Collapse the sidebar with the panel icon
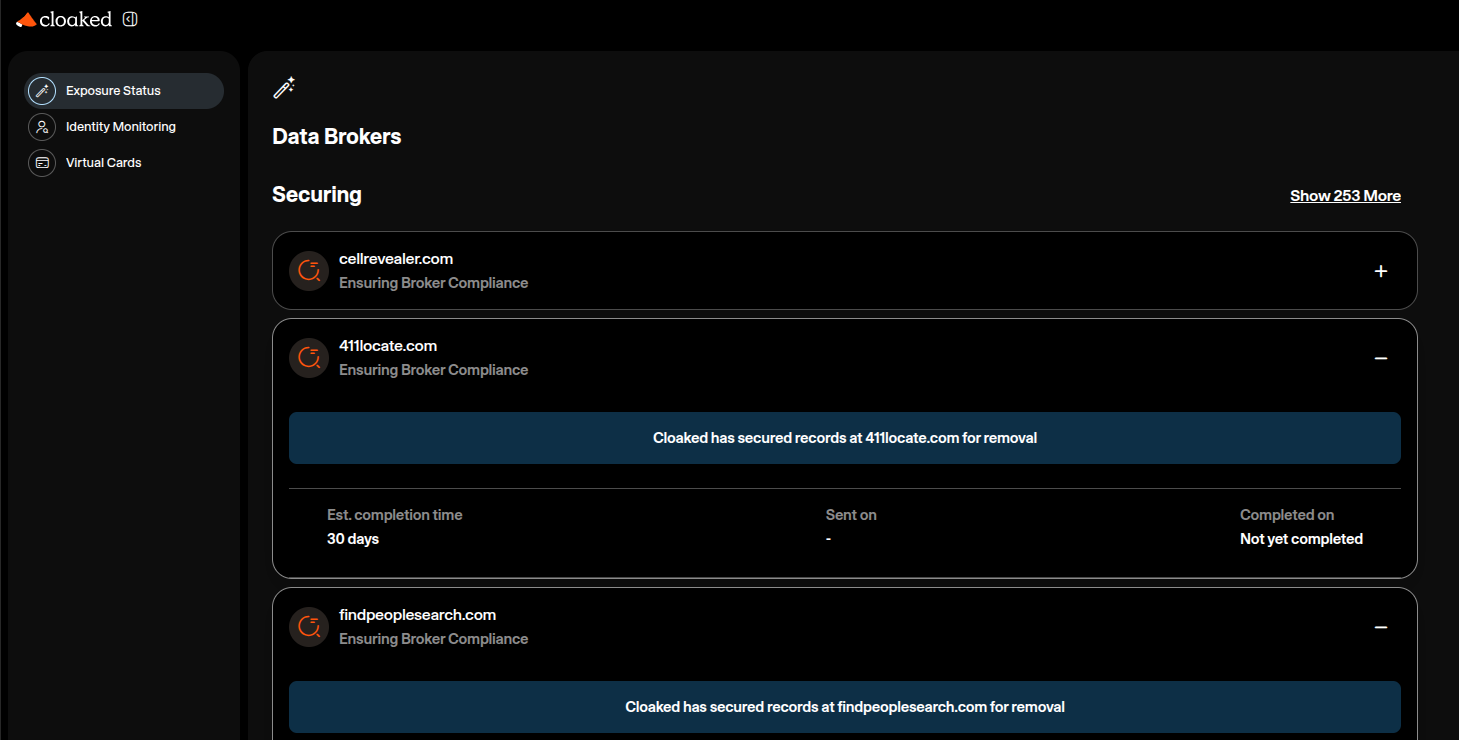Viewport: 1459px width, 740px height. [x=130, y=19]
